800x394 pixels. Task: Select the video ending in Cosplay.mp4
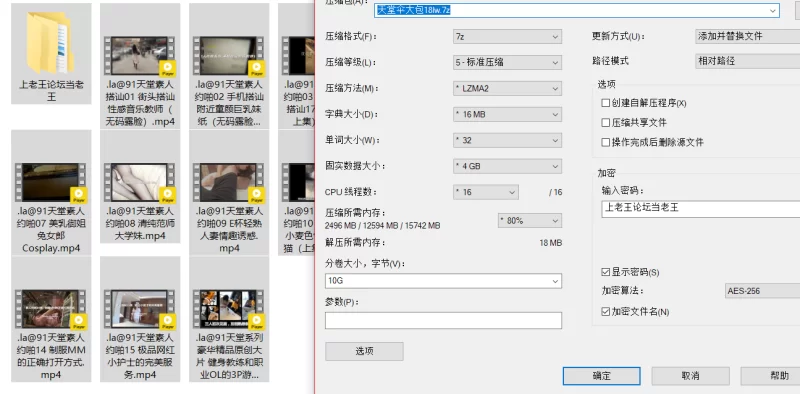pos(51,192)
